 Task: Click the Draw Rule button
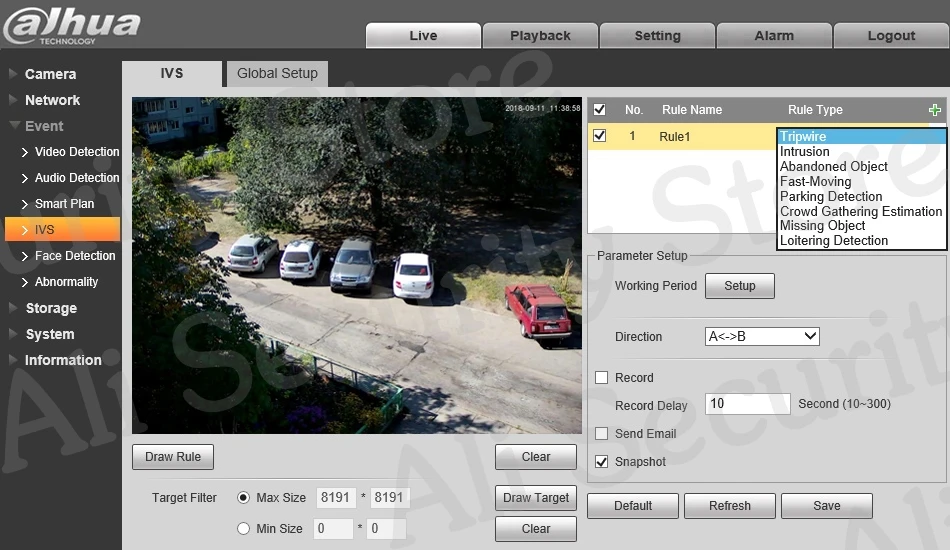point(173,457)
